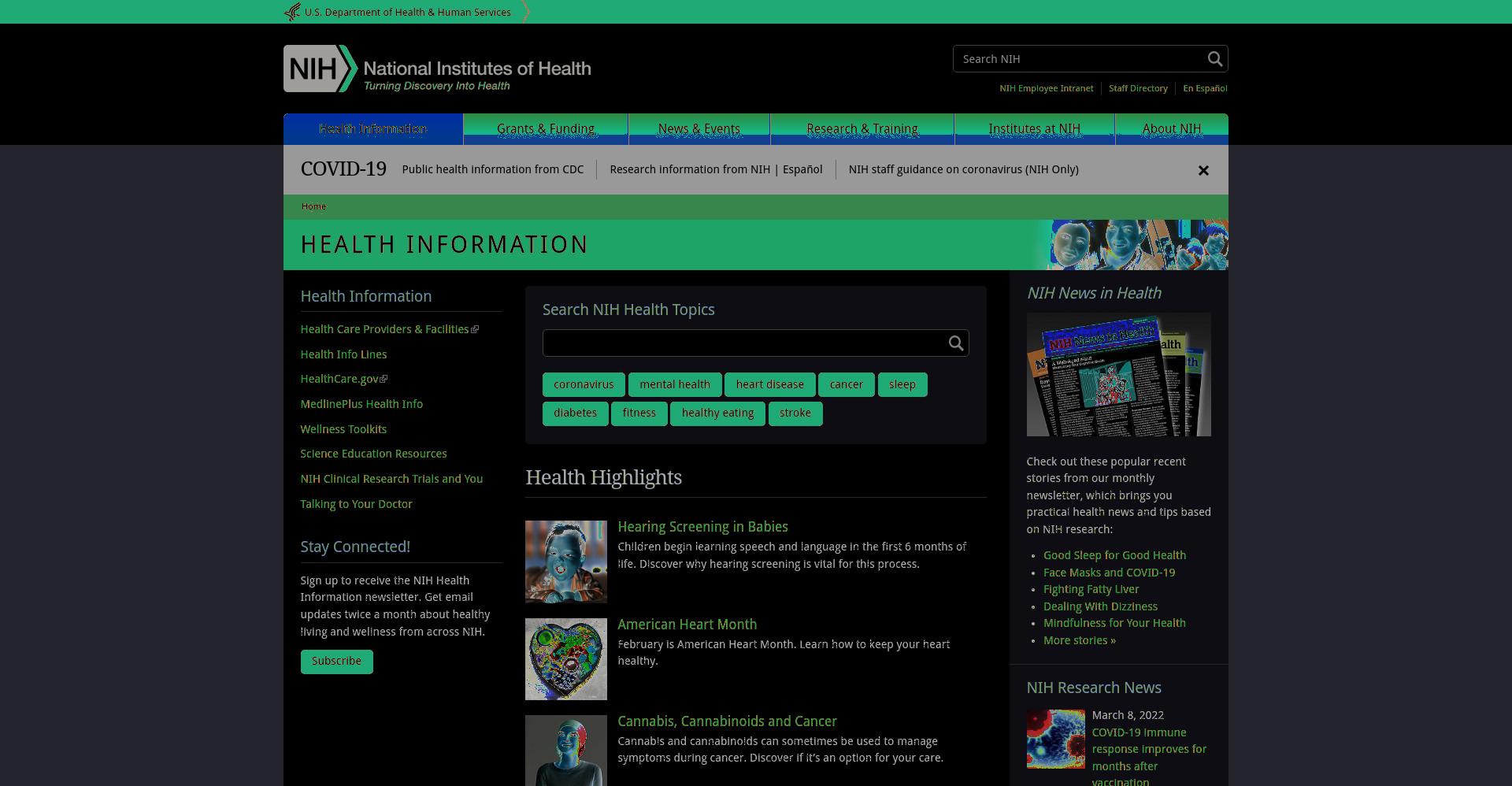The image size is (1512, 786).
Task: Open the About NIH menu
Action: point(1172,129)
